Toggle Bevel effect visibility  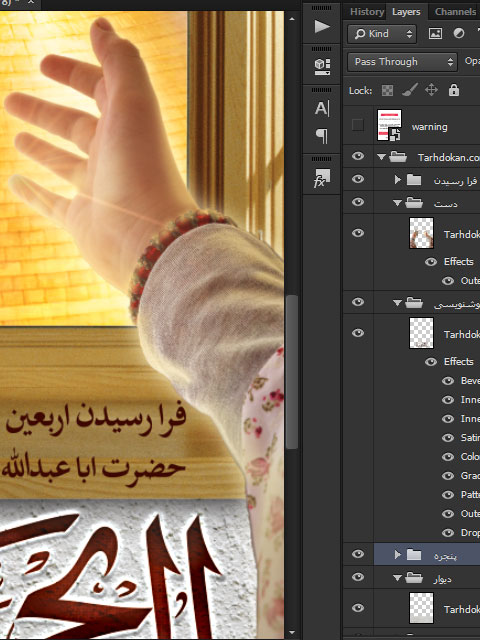448,380
